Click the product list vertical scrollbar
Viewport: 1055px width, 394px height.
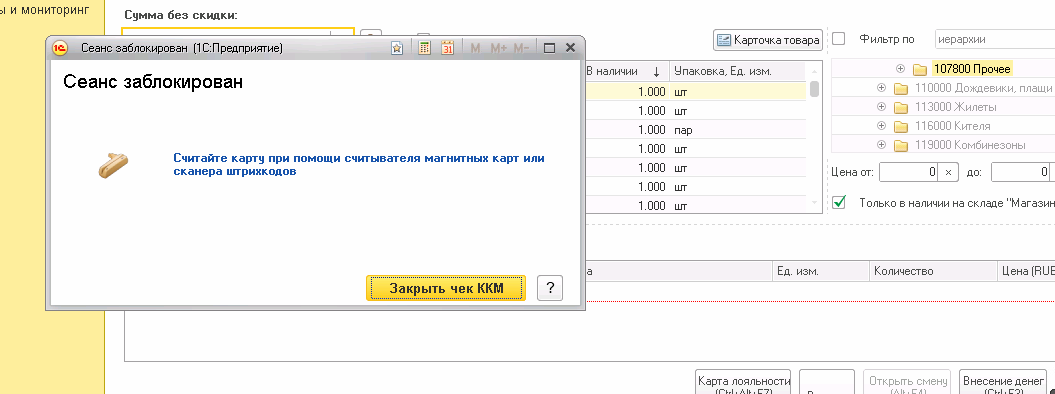[x=814, y=138]
